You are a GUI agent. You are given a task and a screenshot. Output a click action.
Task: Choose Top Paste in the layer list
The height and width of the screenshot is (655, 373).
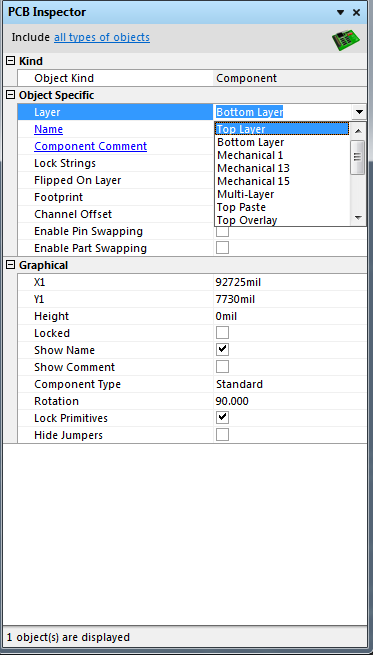(x=282, y=207)
